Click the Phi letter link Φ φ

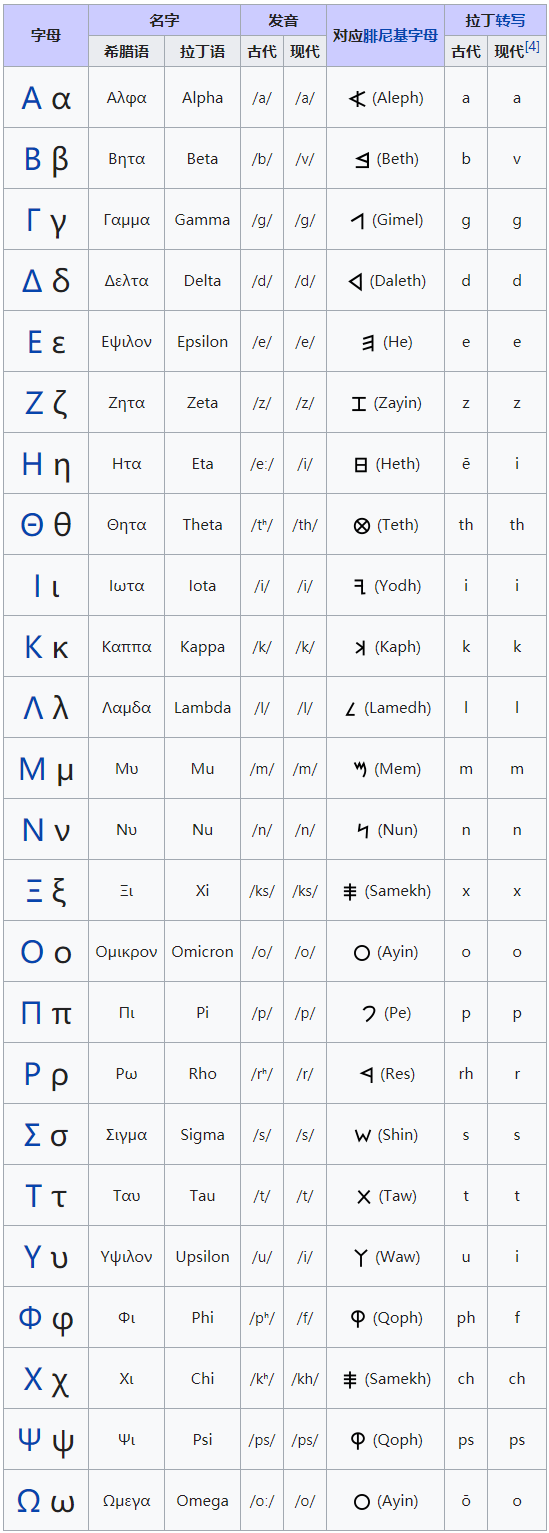tap(46, 1319)
